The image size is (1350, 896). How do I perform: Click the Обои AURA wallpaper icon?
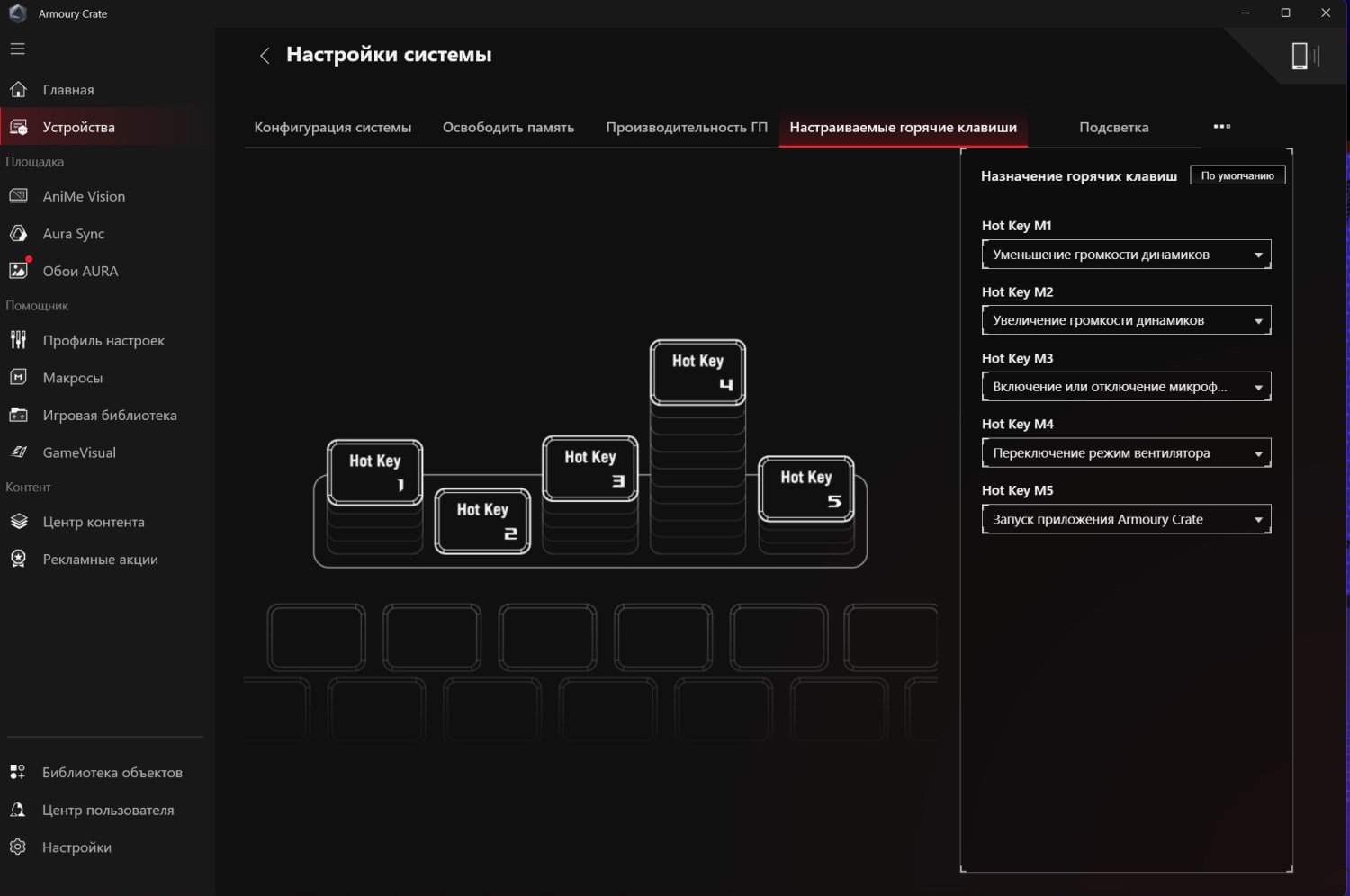pos(18,271)
